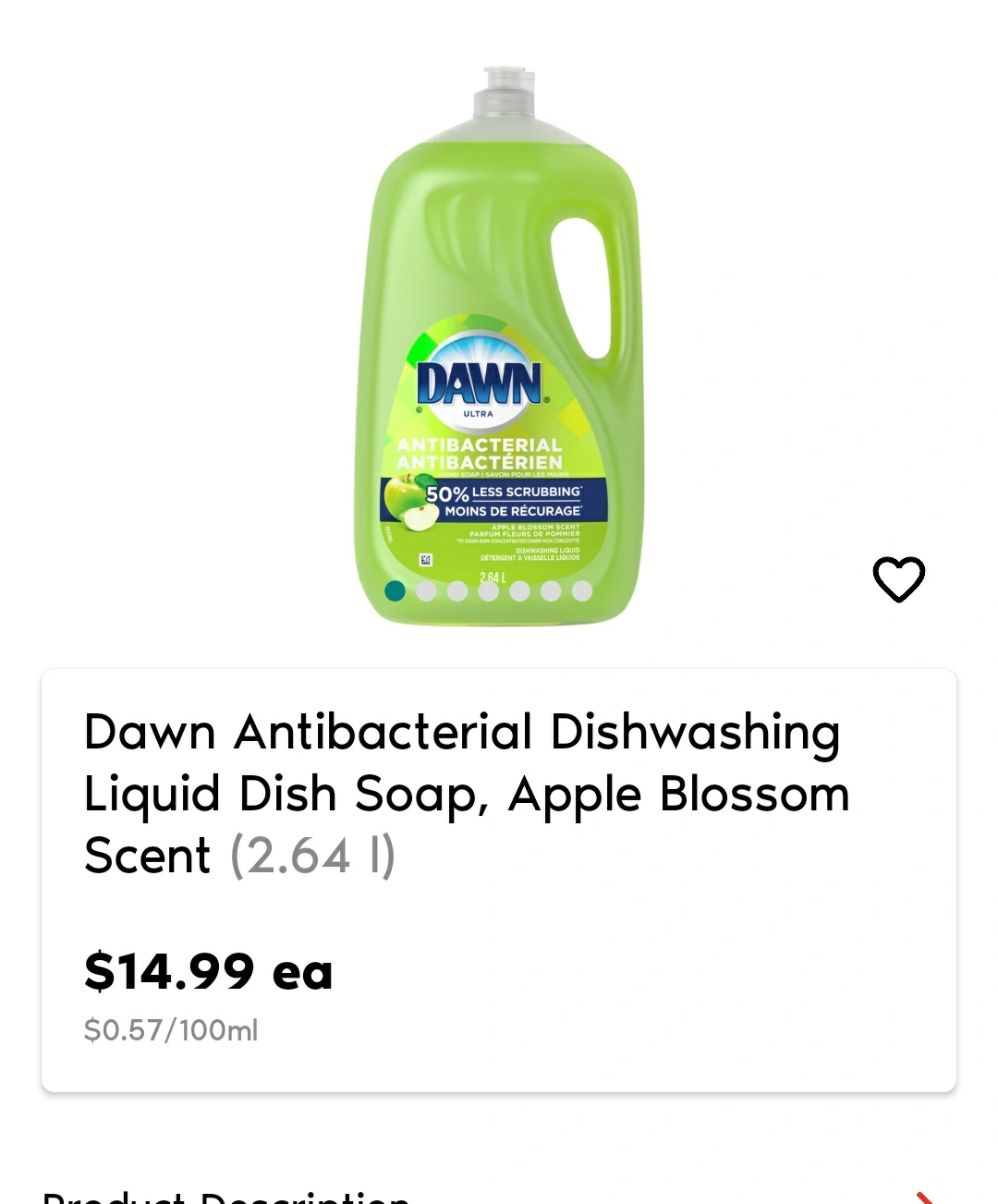Tap the small QR code on label

426,559
